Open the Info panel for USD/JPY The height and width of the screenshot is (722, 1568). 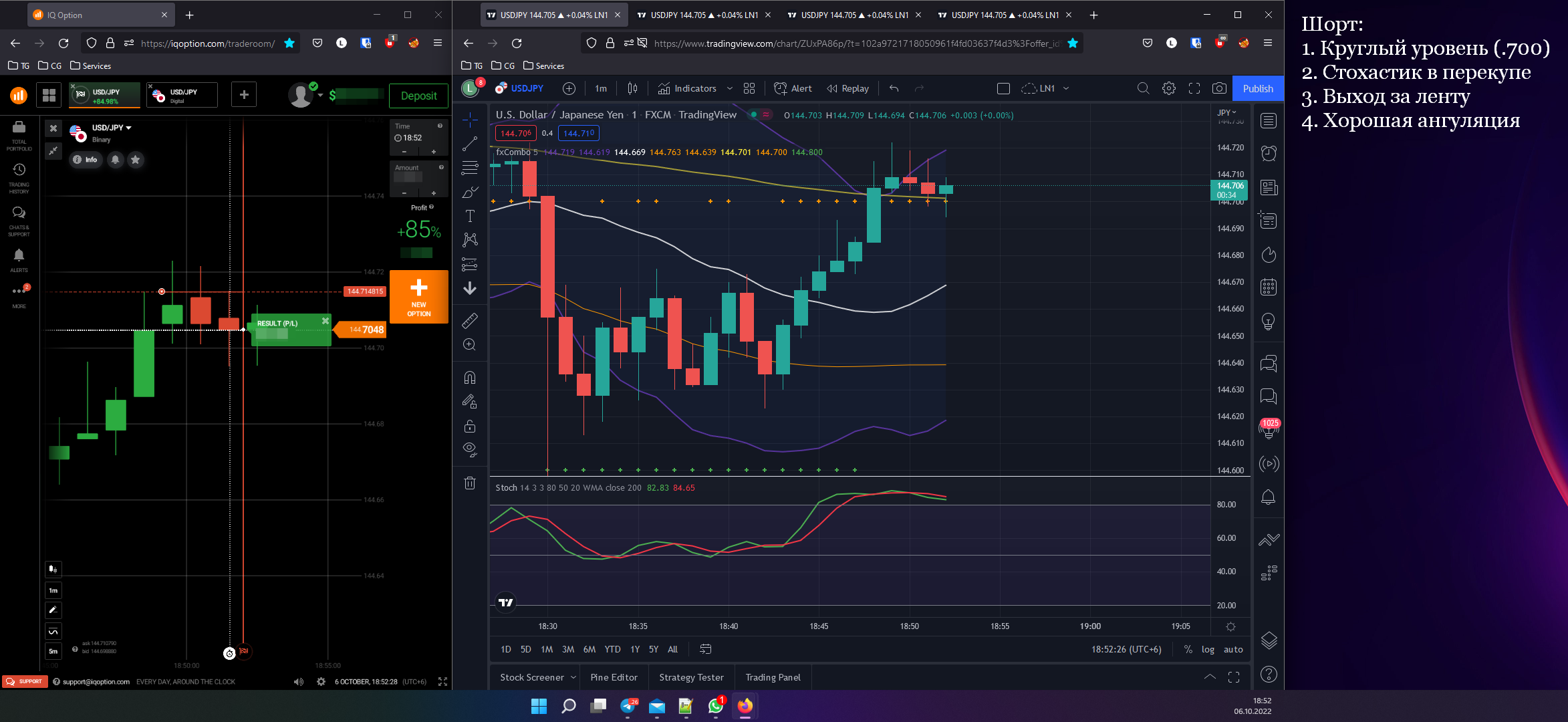[x=85, y=160]
